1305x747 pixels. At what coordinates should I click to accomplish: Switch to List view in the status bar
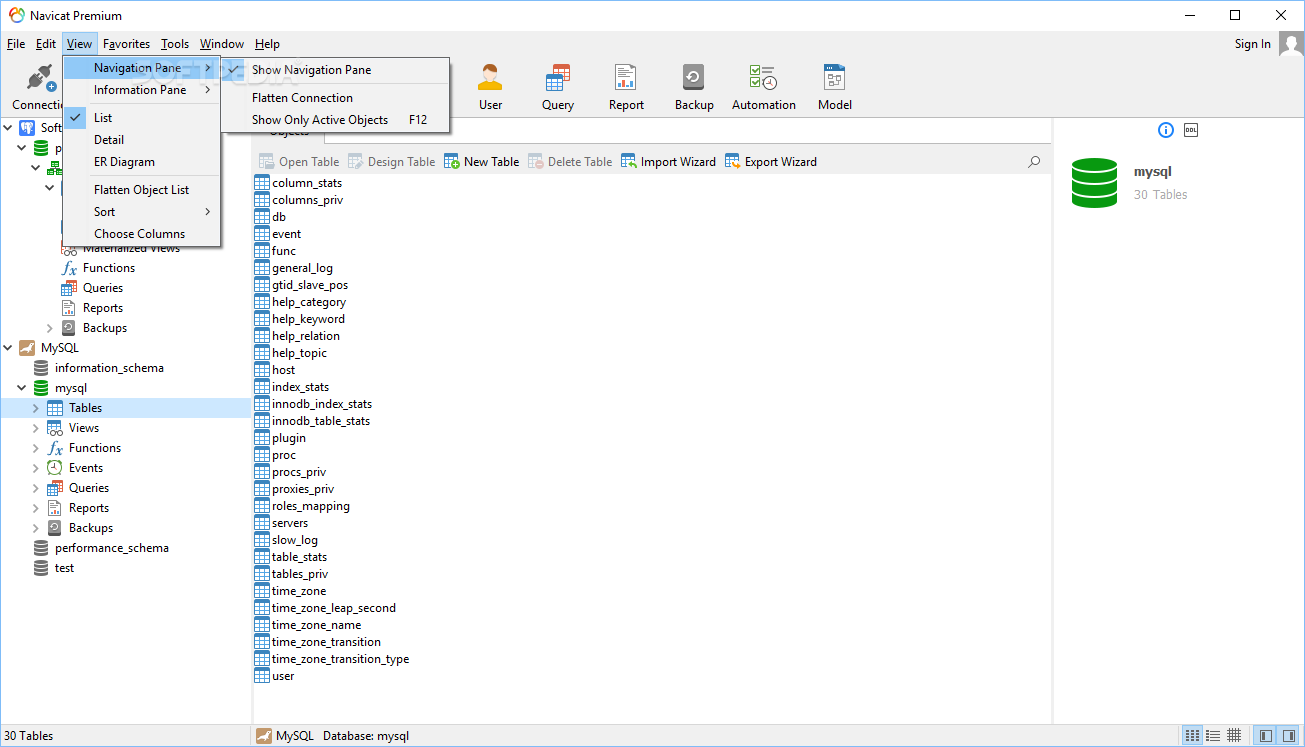(1192, 735)
